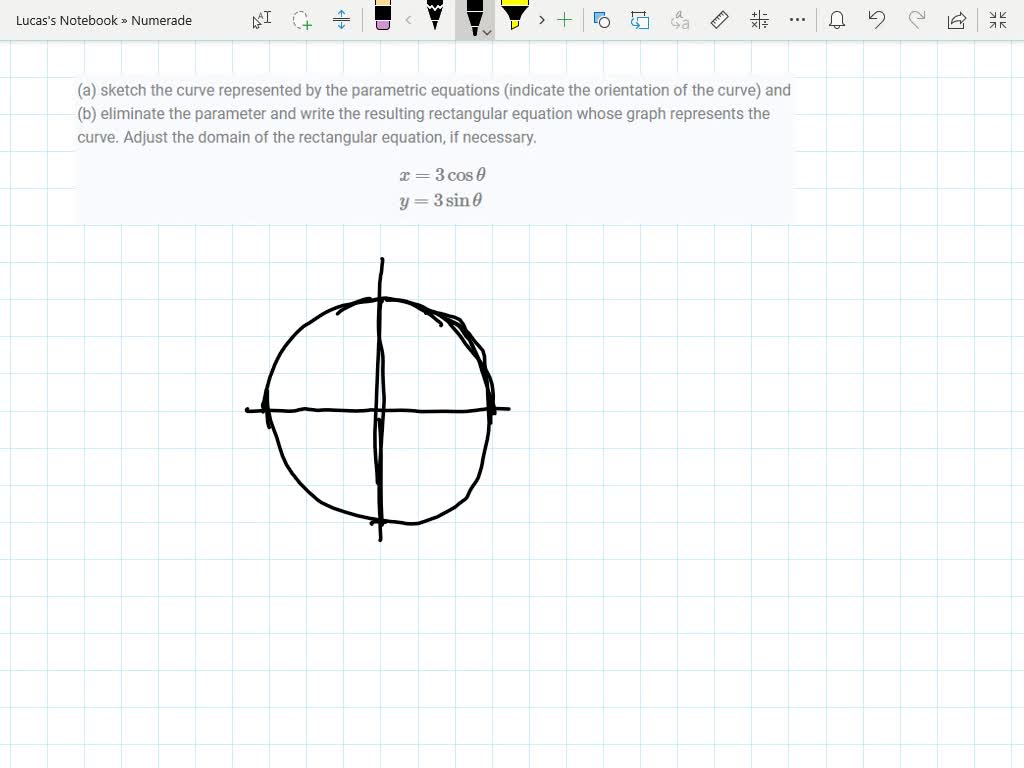This screenshot has height=768, width=1024.
Task: Activate the black Pen tool
Action: [x=475, y=16]
